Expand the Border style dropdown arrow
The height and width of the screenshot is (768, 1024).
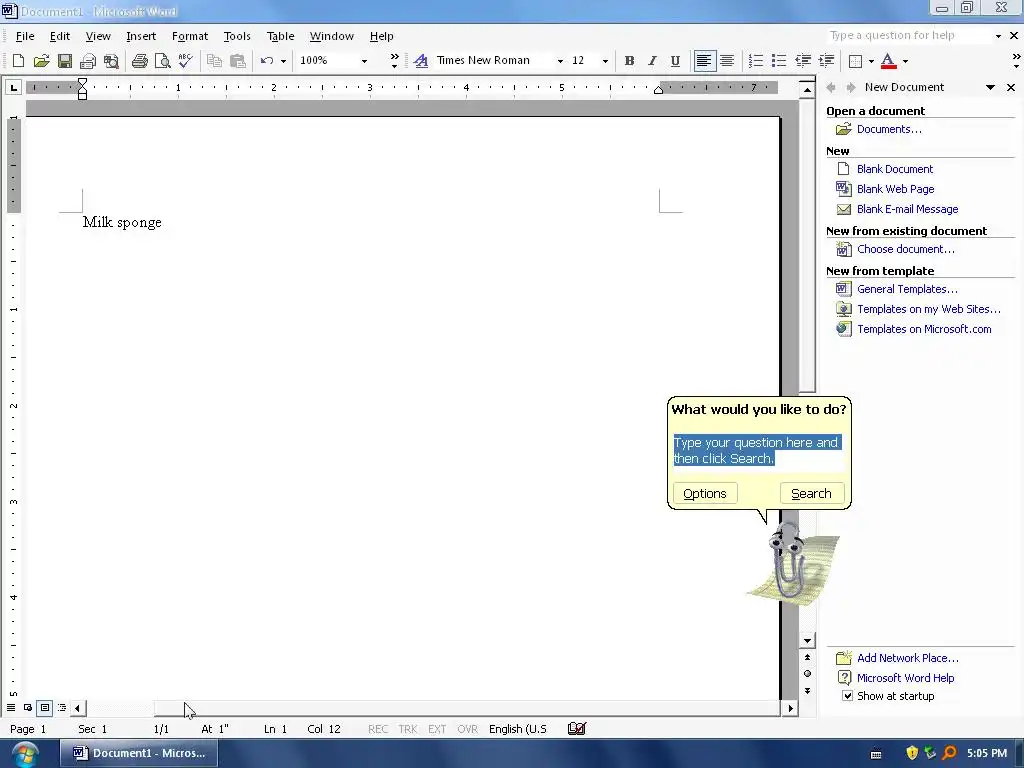(x=871, y=61)
